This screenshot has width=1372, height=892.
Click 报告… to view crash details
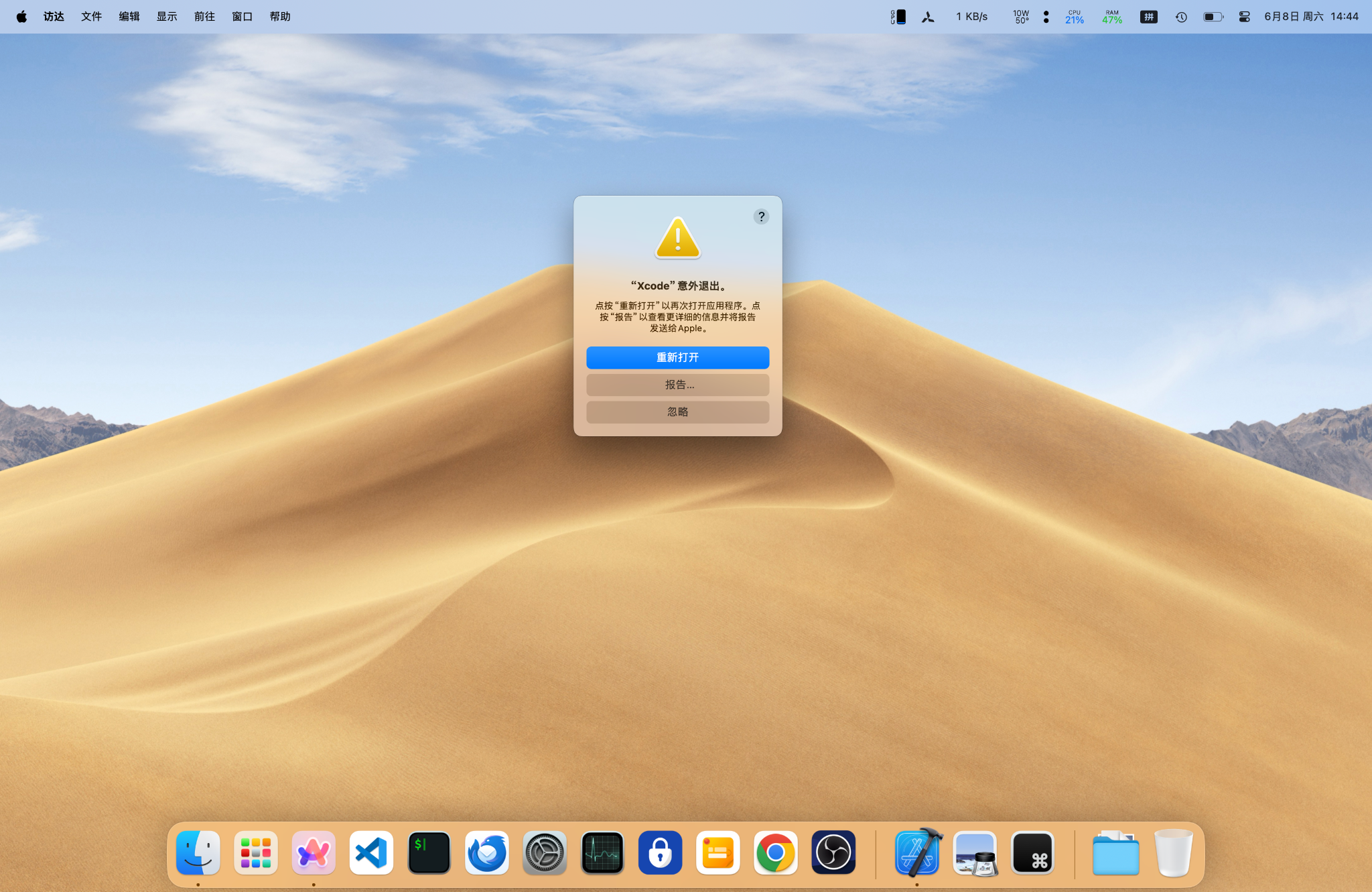[x=677, y=384]
